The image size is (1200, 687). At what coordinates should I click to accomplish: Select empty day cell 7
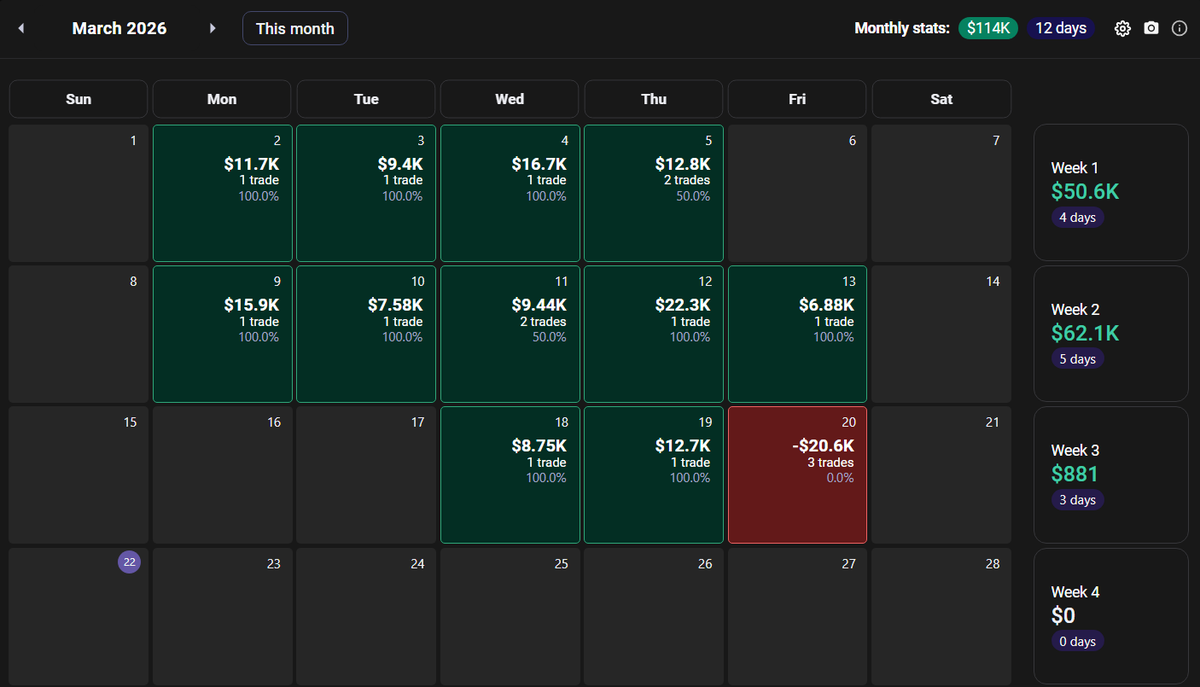click(941, 193)
